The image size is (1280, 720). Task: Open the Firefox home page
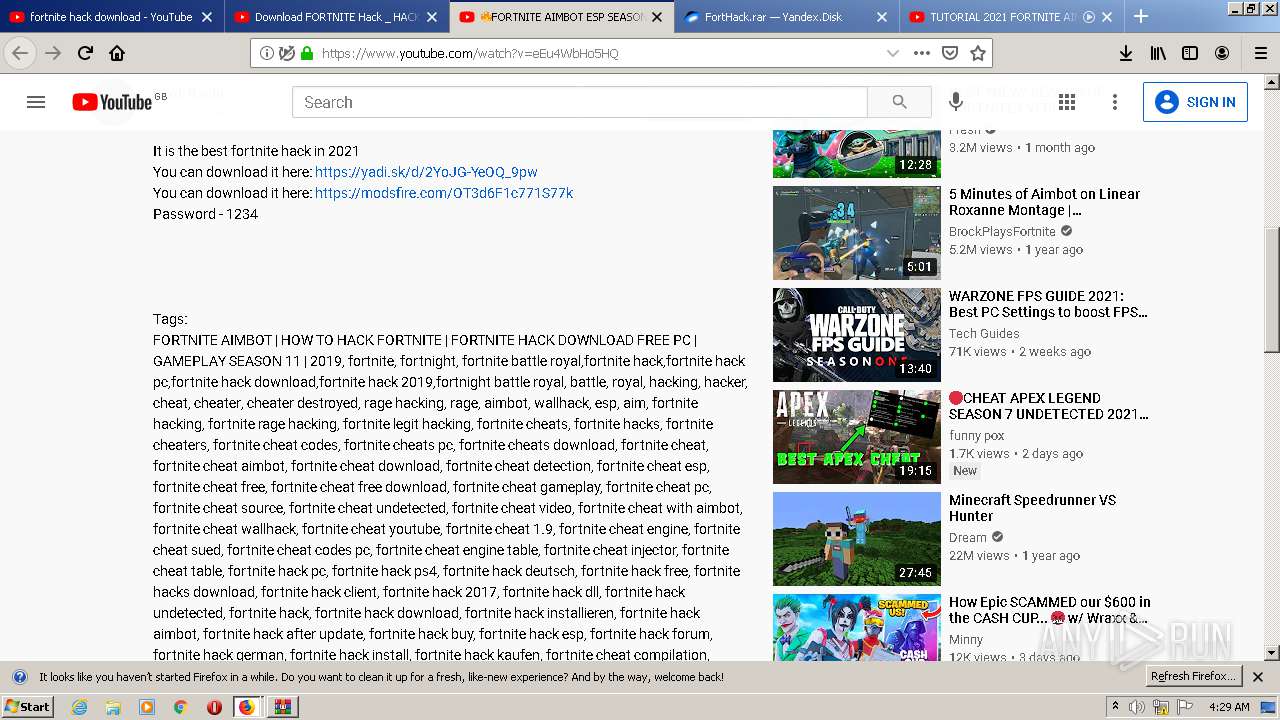[x=117, y=53]
